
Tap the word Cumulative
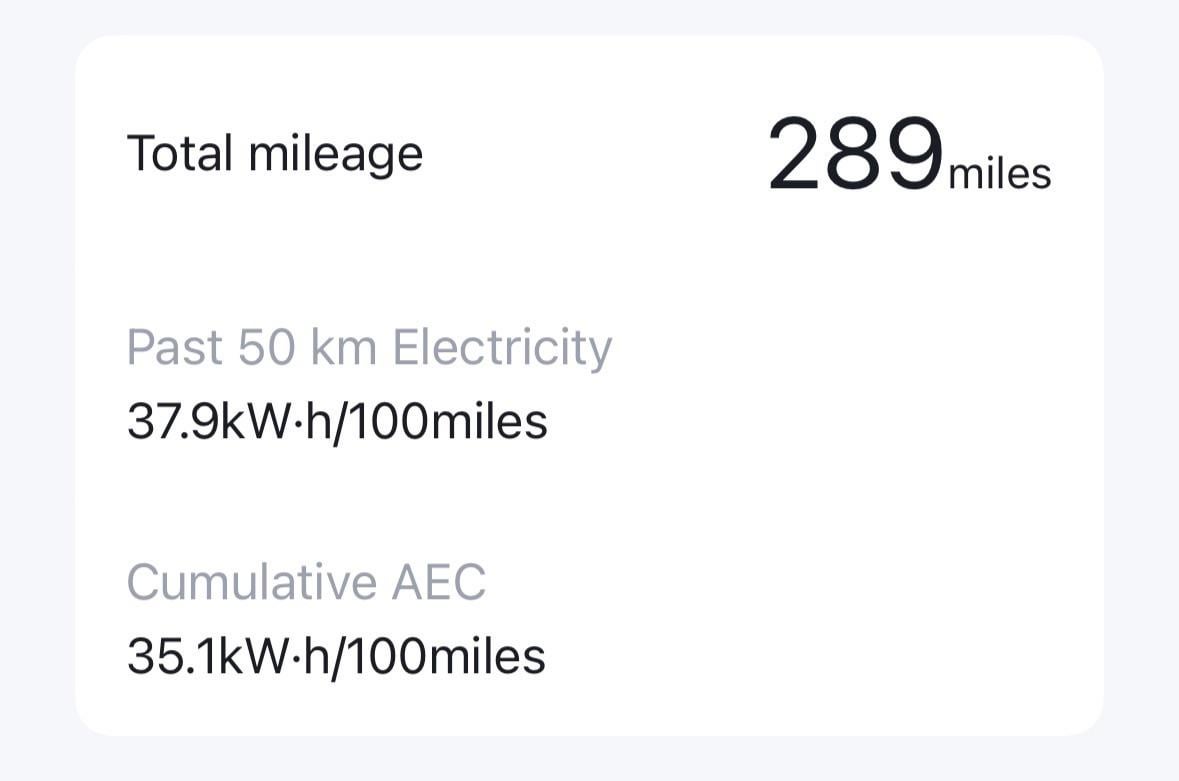coord(253,582)
